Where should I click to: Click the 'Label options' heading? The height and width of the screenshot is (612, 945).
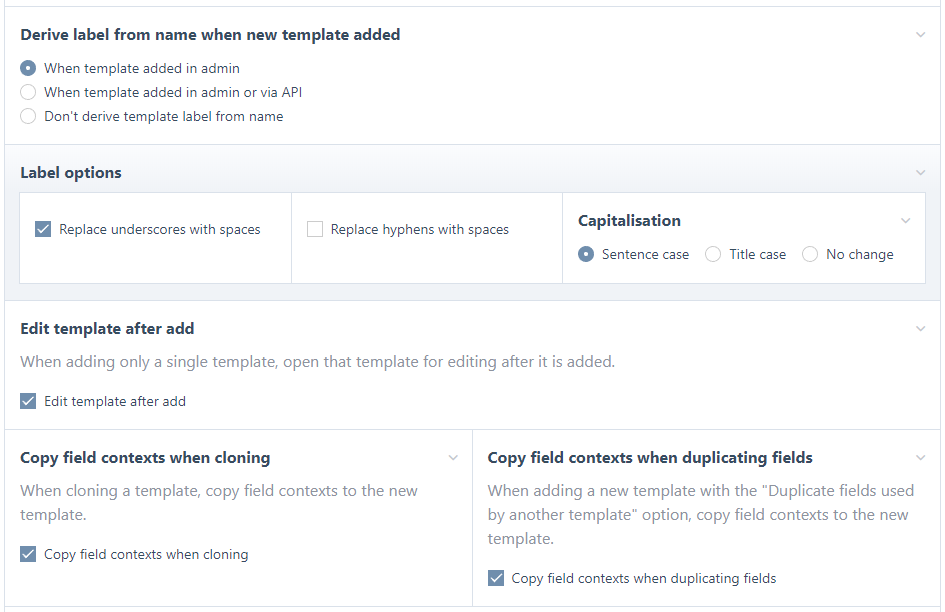[71, 173]
